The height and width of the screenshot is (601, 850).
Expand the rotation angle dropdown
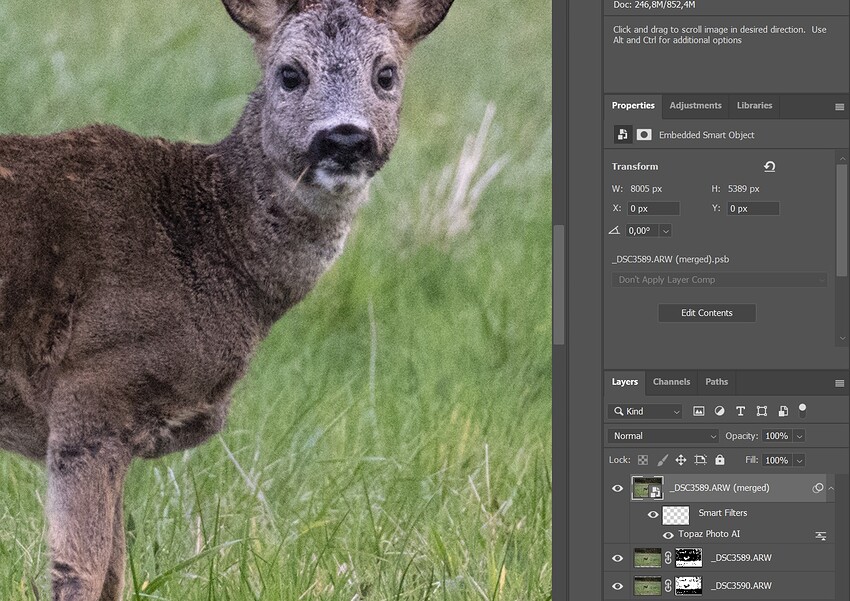(x=665, y=231)
